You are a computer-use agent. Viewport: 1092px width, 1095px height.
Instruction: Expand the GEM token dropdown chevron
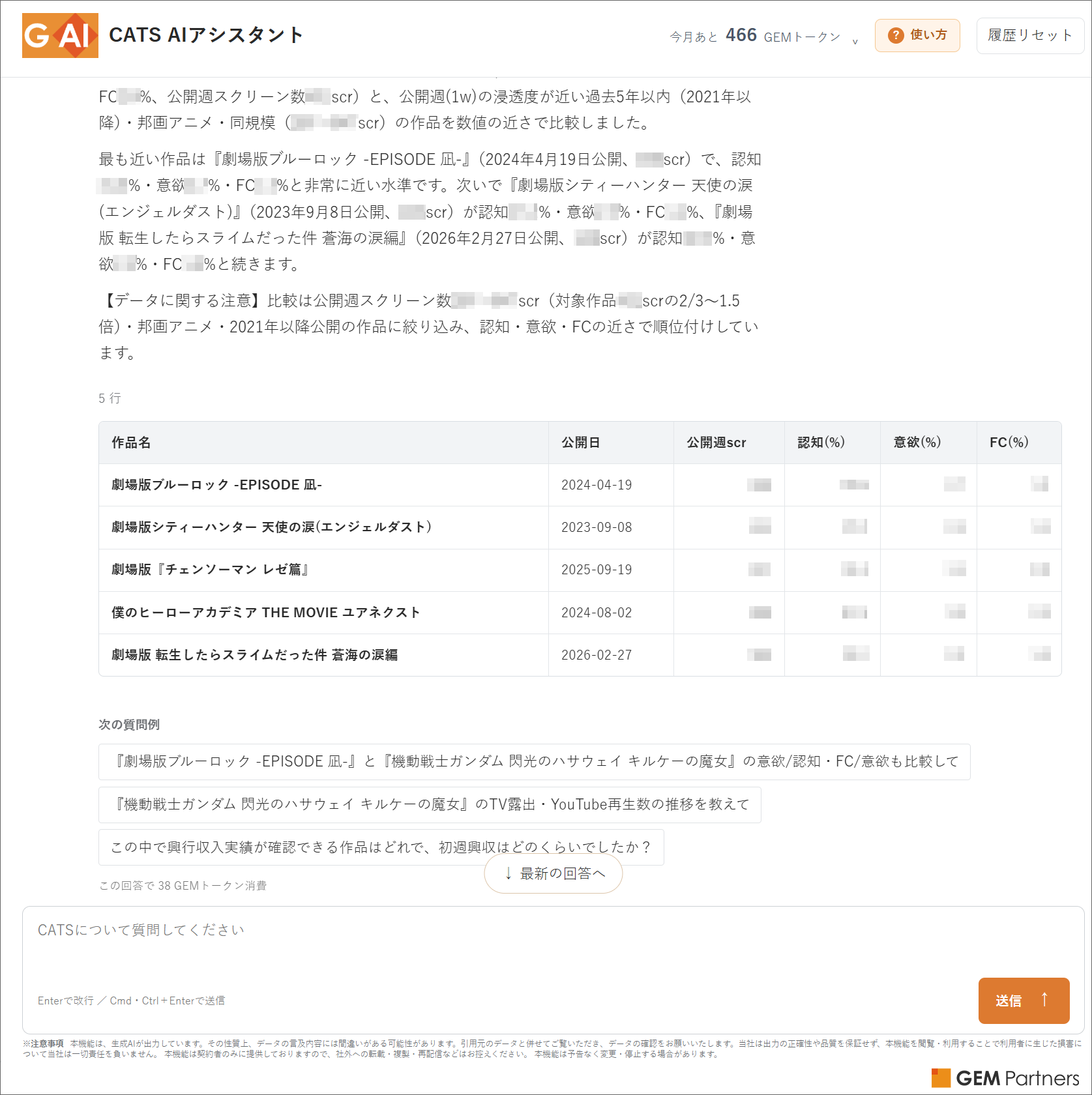(855, 41)
